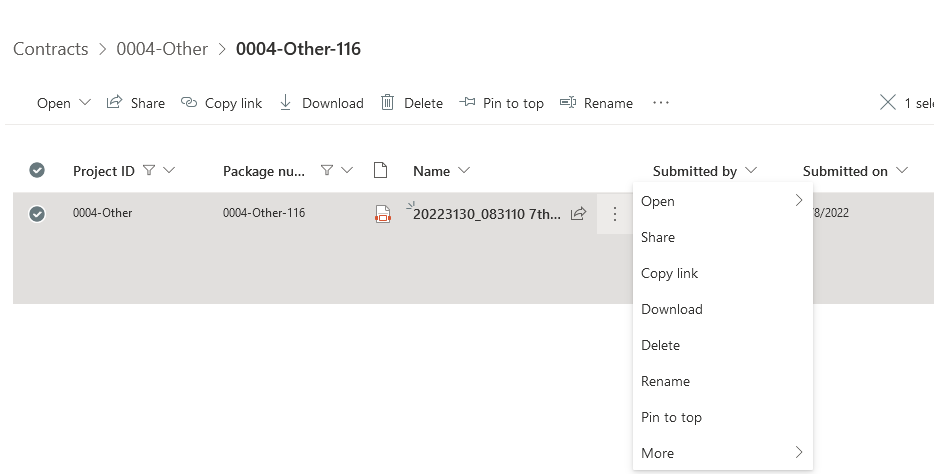Click the 0004-Other-116 package number cell
This screenshot has height=474, width=934.
(264, 213)
